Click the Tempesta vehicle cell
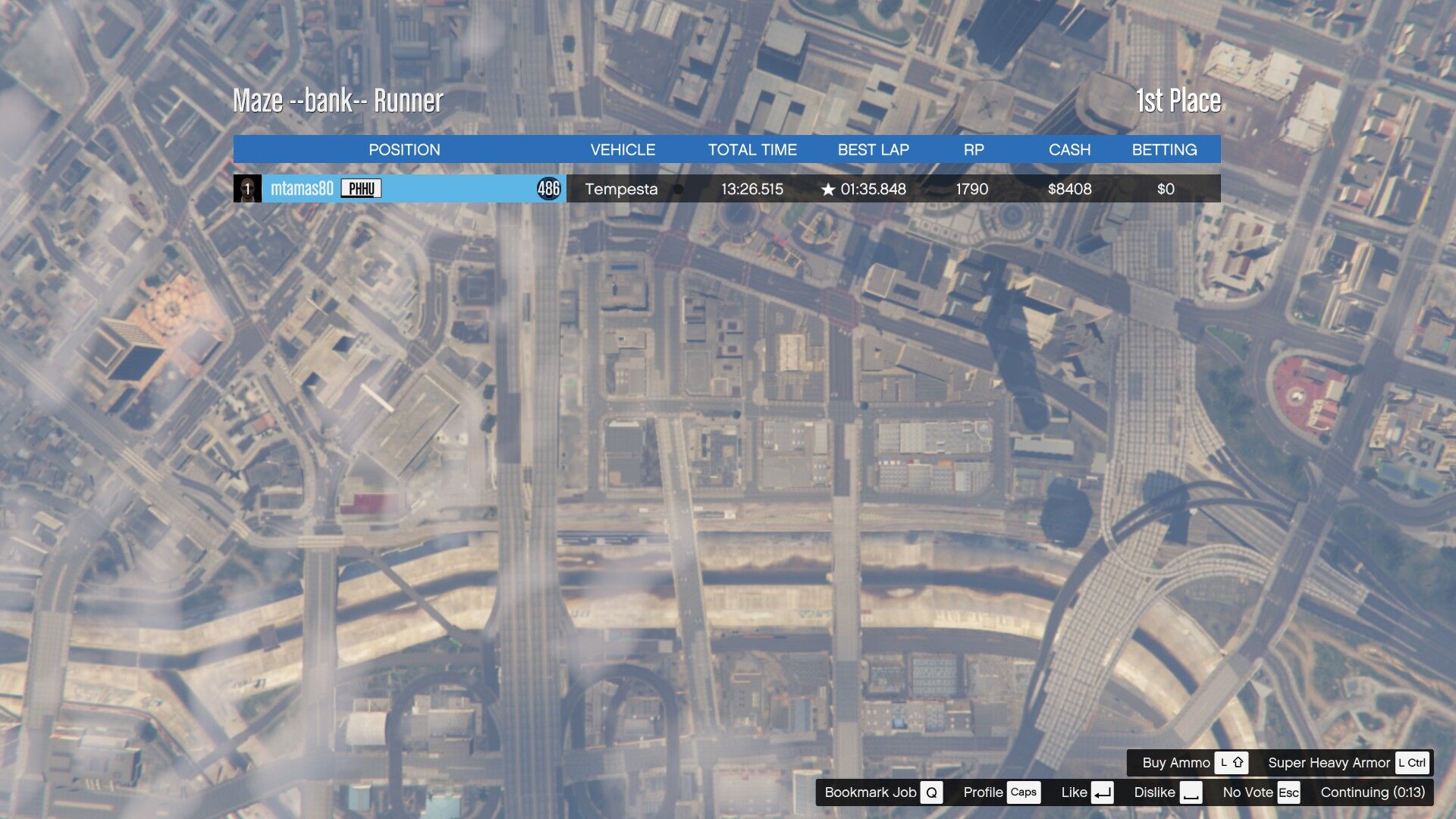Screen dimensions: 1456x819 (x=621, y=189)
